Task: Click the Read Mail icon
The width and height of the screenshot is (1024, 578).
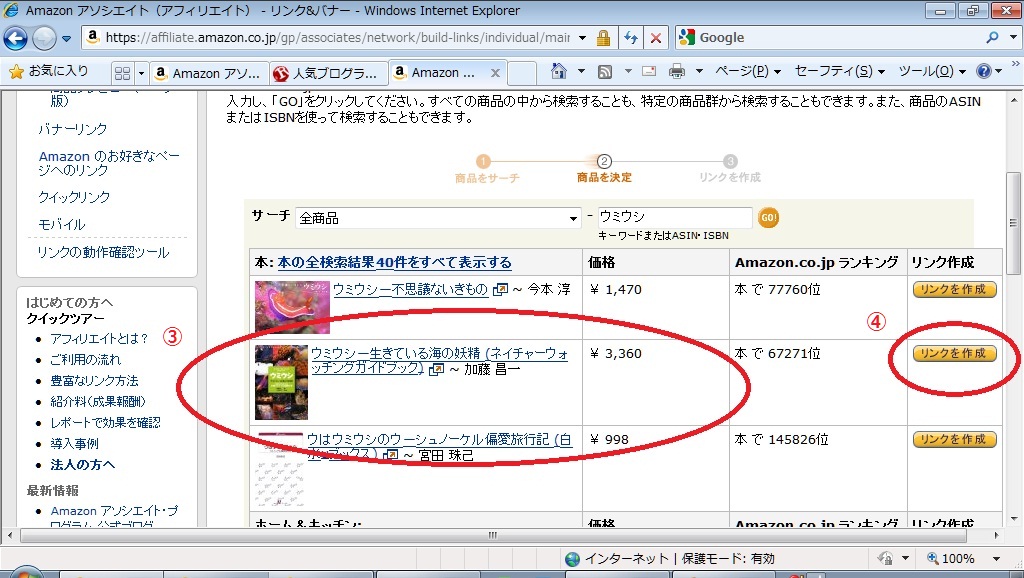Action: coord(649,71)
